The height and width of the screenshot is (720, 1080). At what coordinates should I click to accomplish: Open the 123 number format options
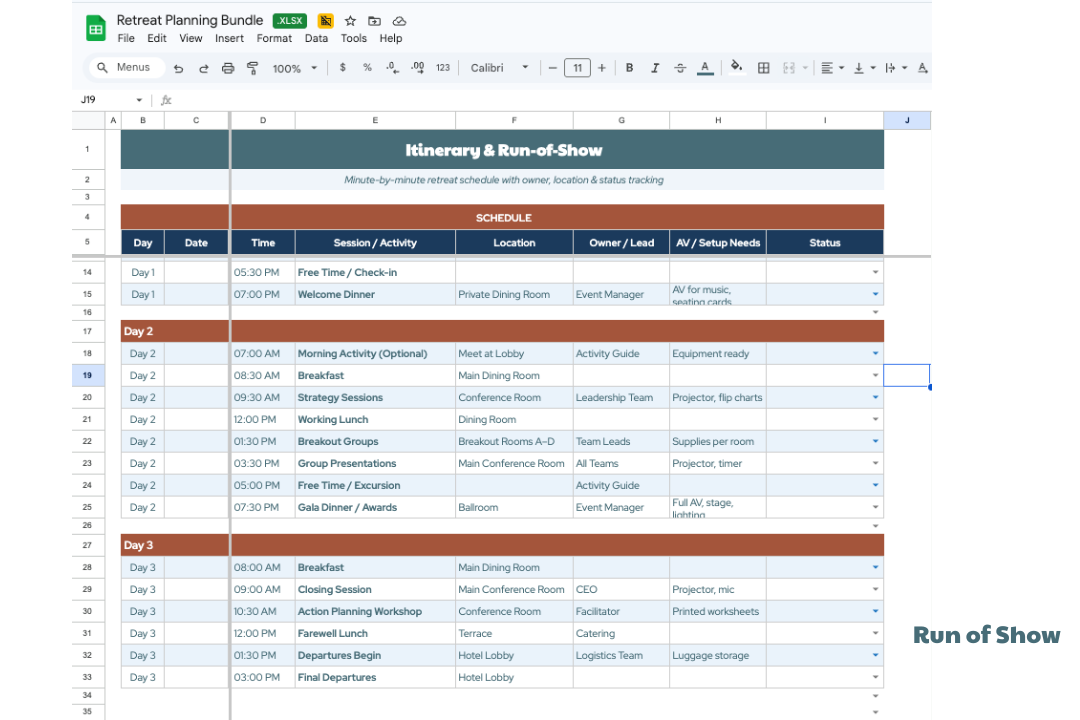click(441, 68)
